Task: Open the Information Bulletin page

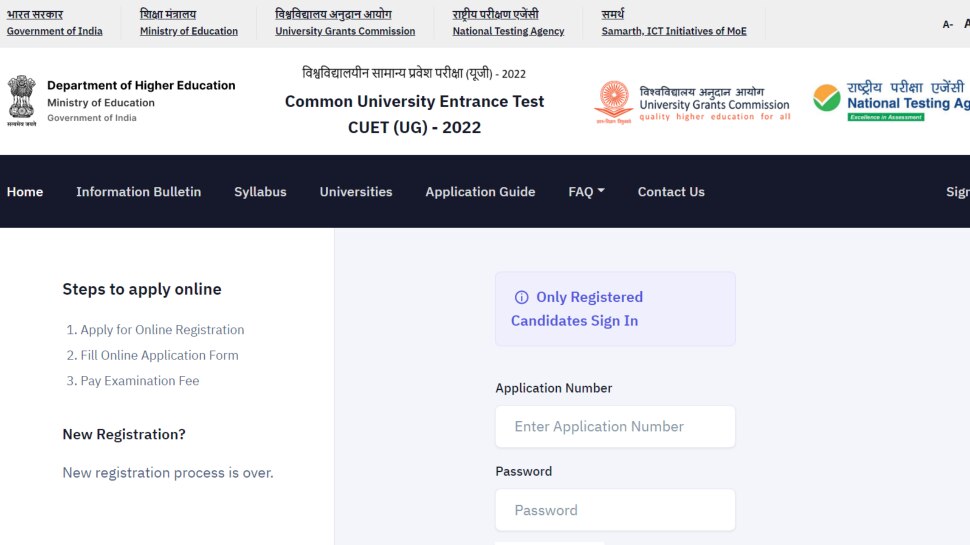Action: click(139, 192)
